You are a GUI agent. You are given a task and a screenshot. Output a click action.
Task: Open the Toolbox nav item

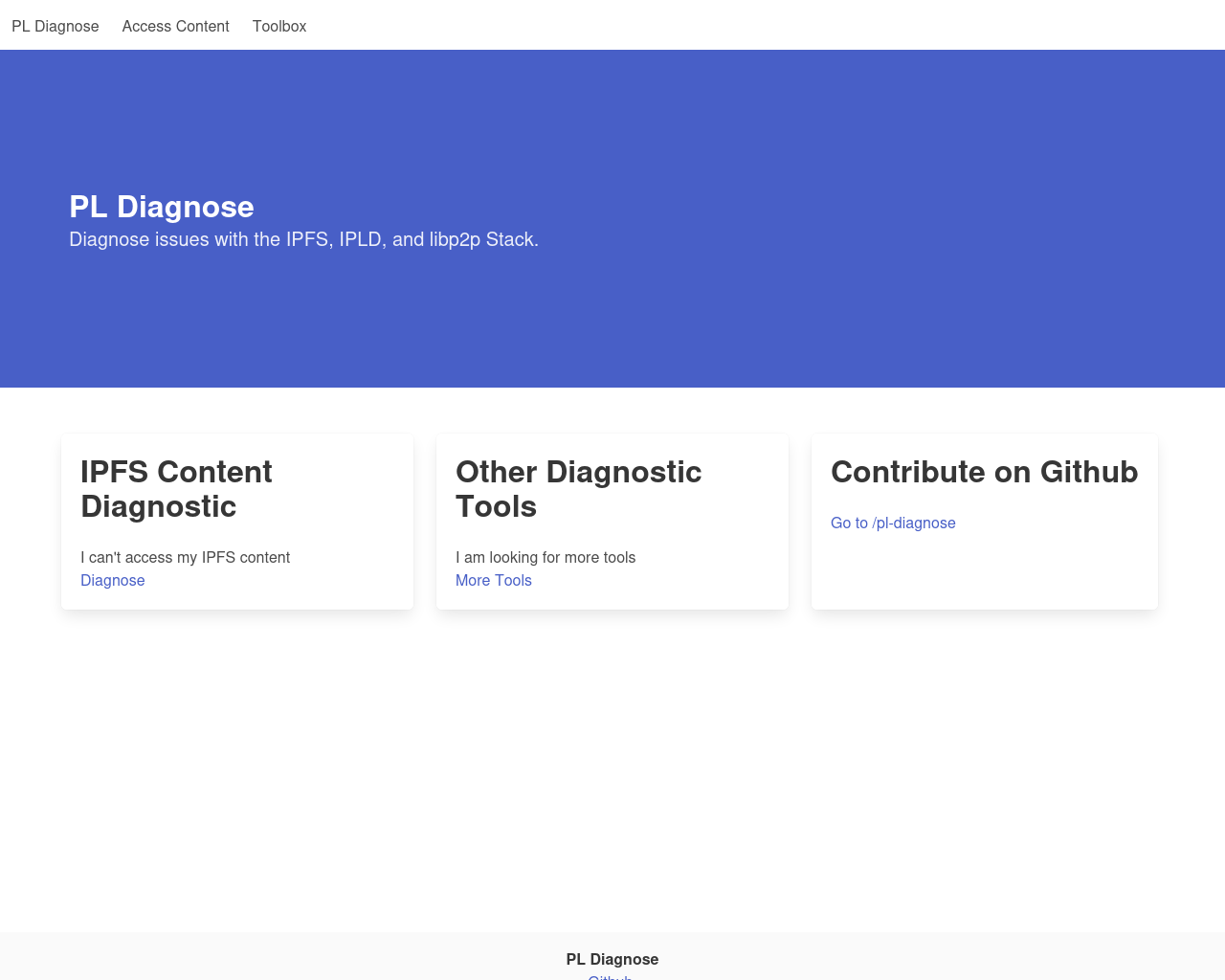[x=279, y=26]
